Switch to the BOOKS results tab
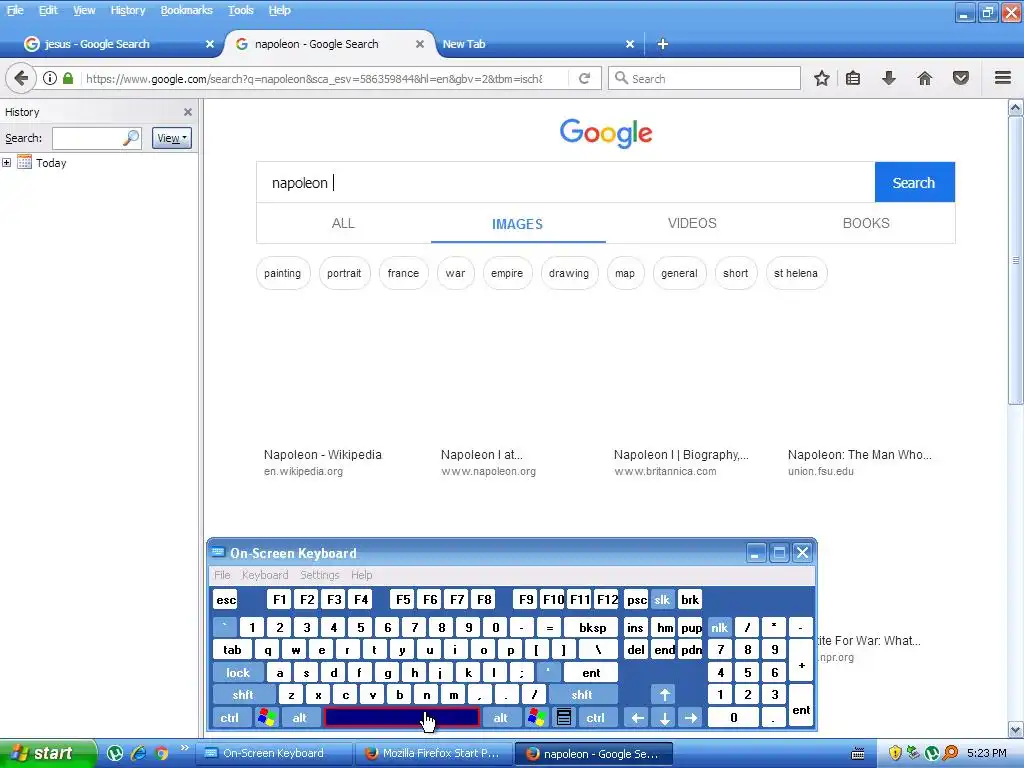 point(866,223)
